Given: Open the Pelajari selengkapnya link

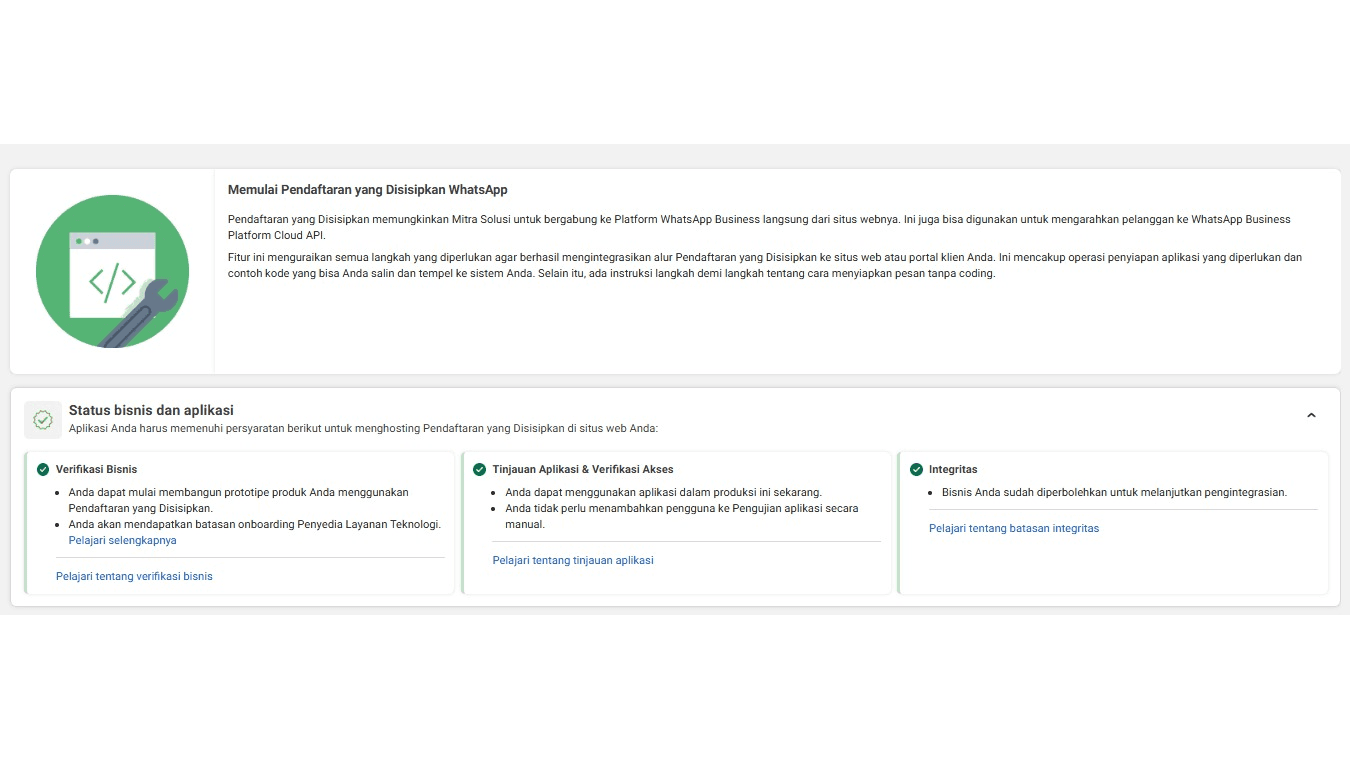Looking at the screenshot, I should pyautogui.click(x=122, y=540).
